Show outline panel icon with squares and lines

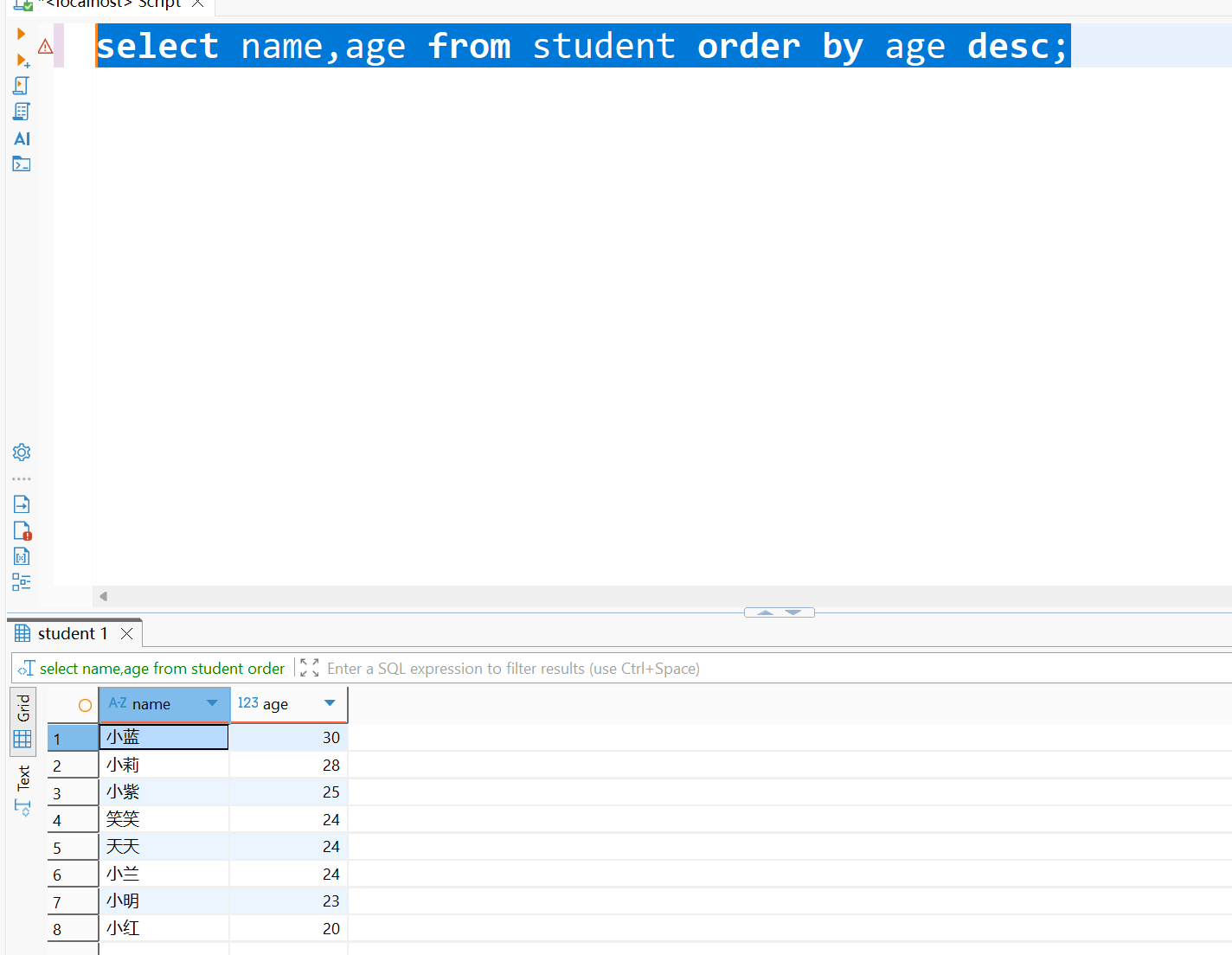(22, 582)
